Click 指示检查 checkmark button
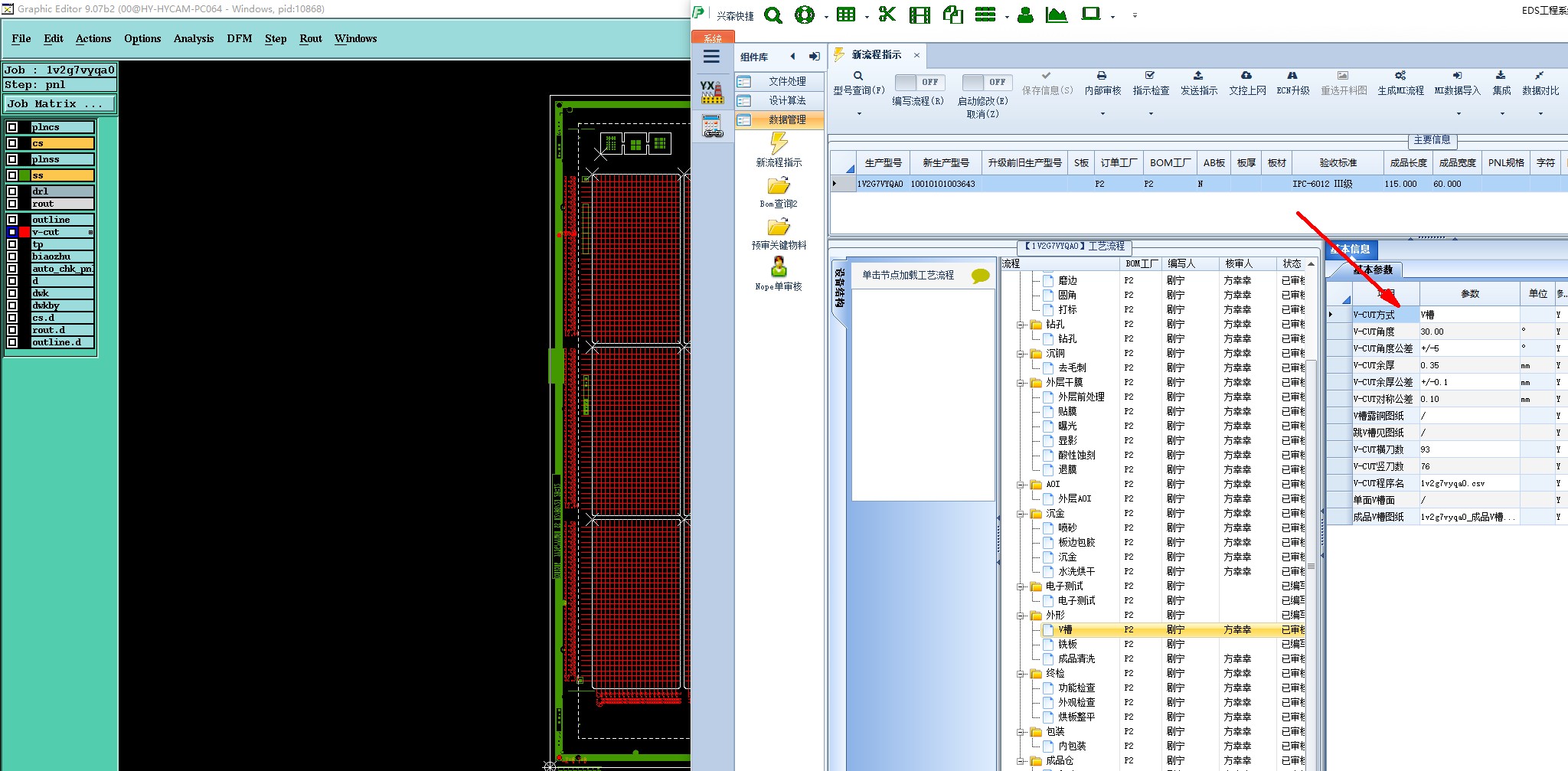Viewport: 1568px width, 771px height. [1151, 83]
